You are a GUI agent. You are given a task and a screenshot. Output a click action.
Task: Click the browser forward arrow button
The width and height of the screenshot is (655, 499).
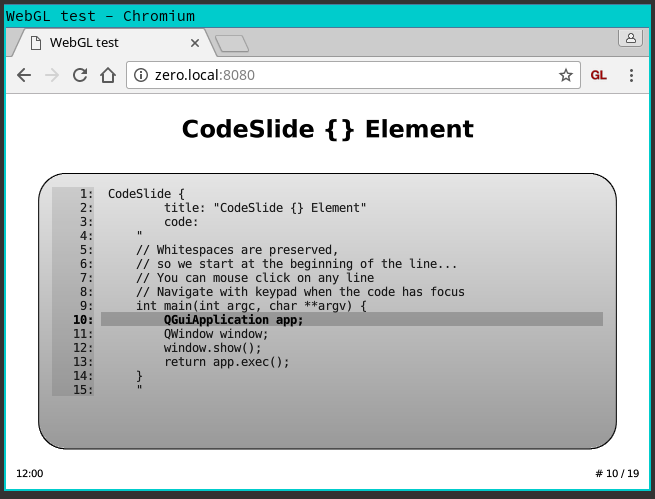click(x=52, y=75)
